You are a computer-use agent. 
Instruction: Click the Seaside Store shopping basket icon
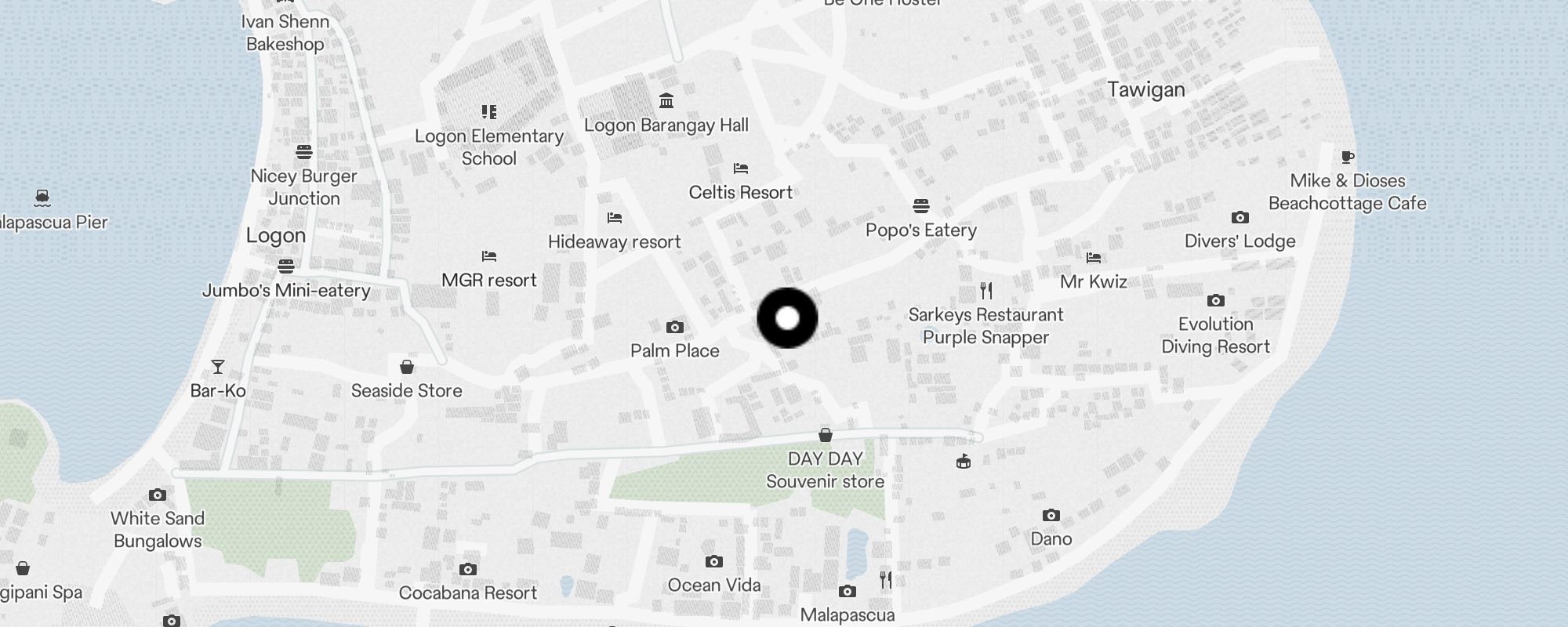[407, 367]
